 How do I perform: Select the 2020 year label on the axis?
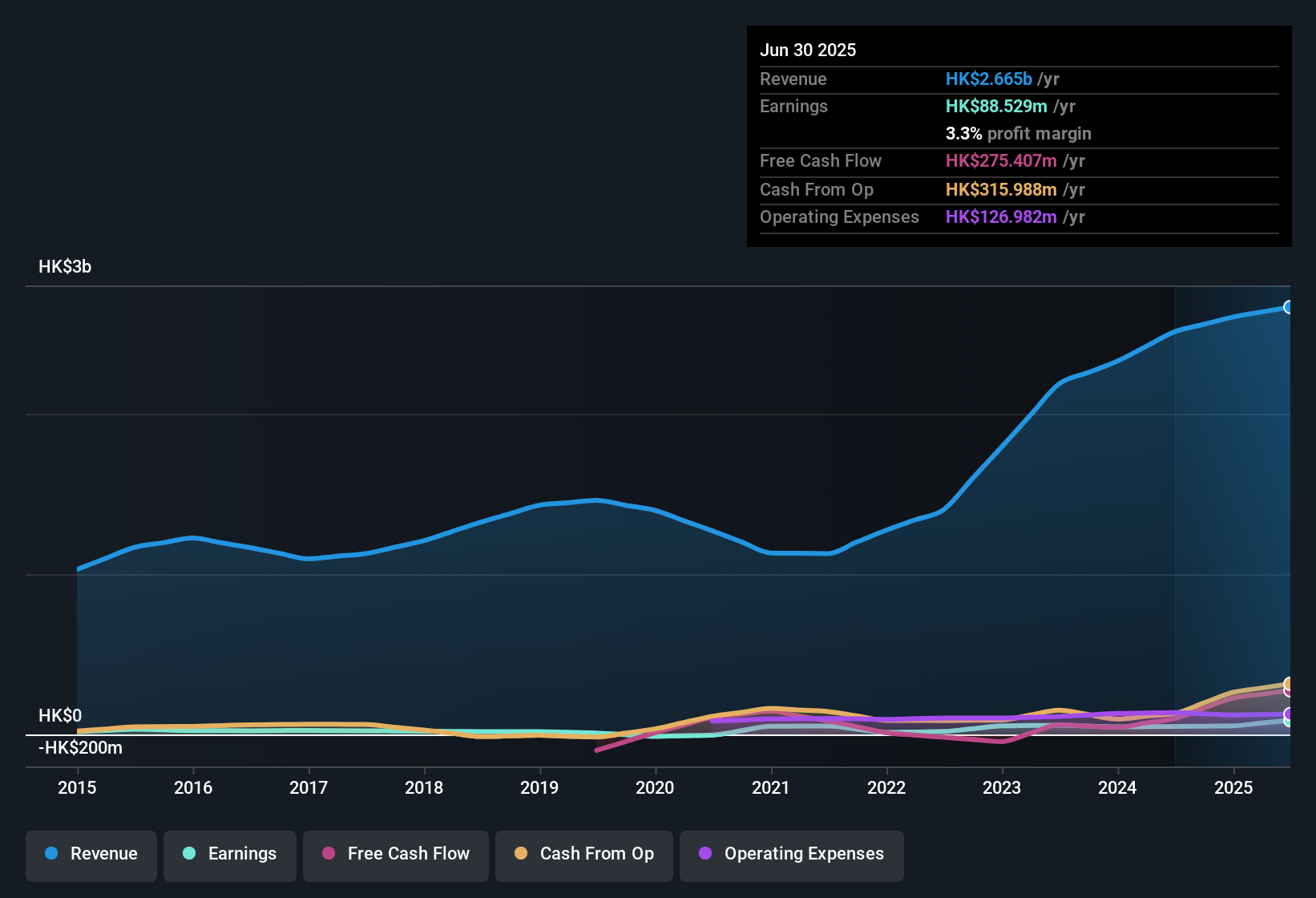[x=655, y=788]
